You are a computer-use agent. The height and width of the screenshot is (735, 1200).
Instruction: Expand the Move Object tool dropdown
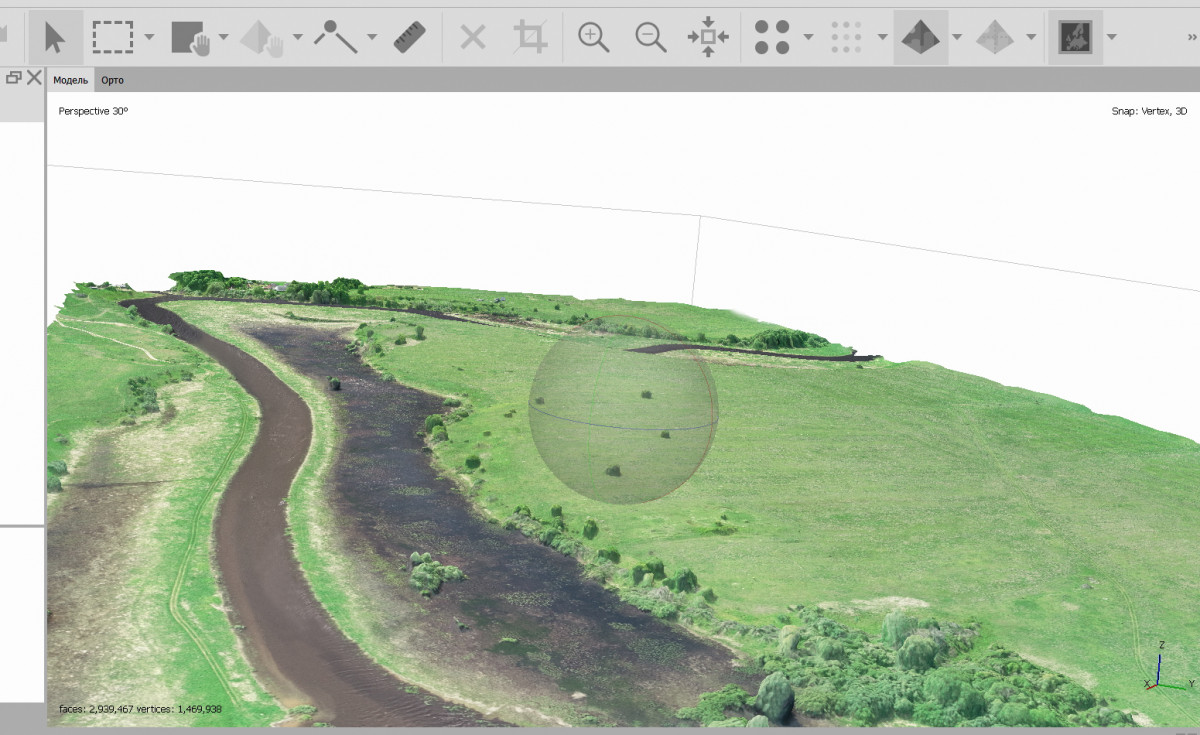[x=297, y=37]
